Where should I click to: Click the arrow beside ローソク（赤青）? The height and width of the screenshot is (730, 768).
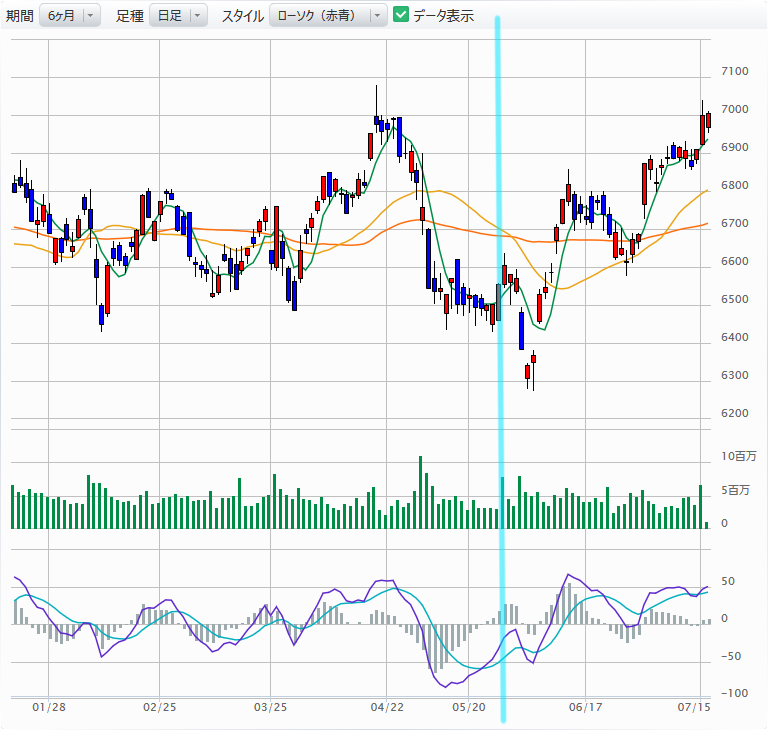tap(376, 15)
